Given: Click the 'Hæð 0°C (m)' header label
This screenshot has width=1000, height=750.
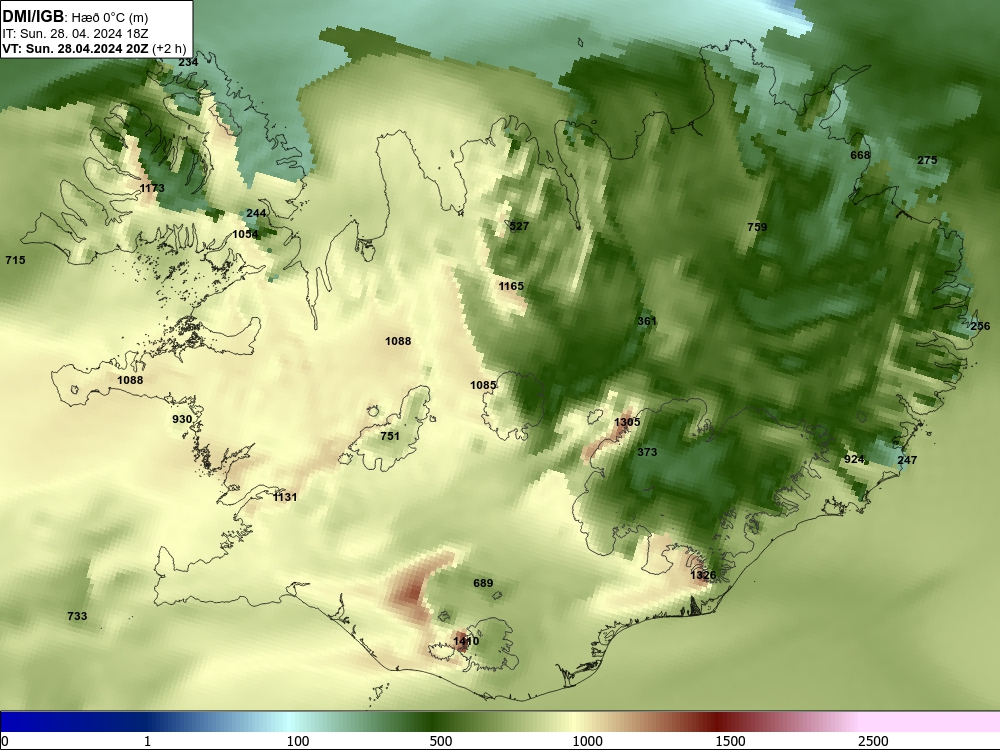Looking at the screenshot, I should pos(110,18).
